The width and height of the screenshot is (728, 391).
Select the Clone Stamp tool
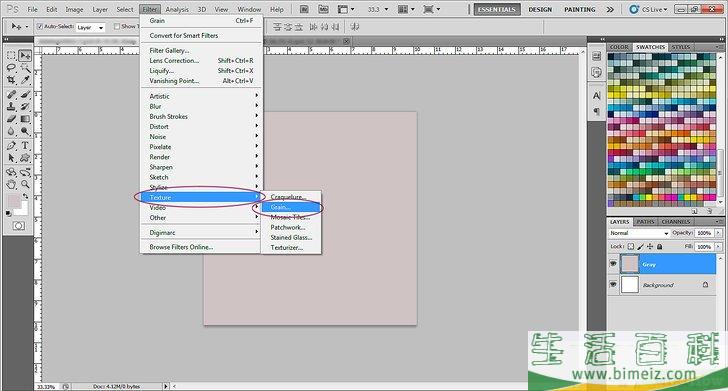[x=11, y=107]
